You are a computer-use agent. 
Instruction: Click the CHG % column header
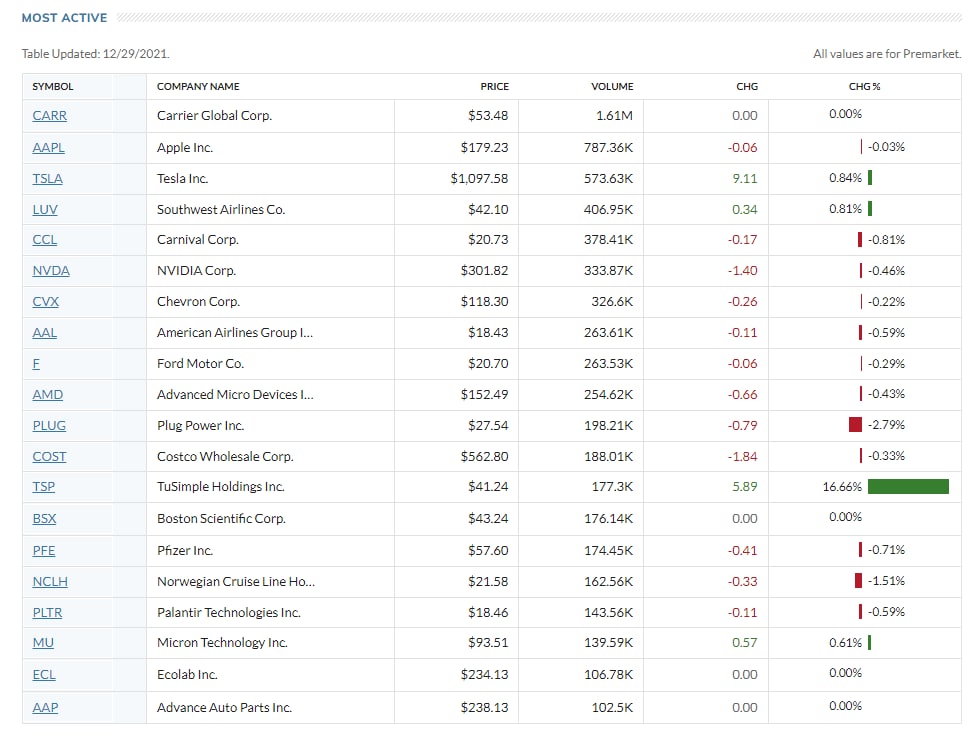click(x=864, y=87)
